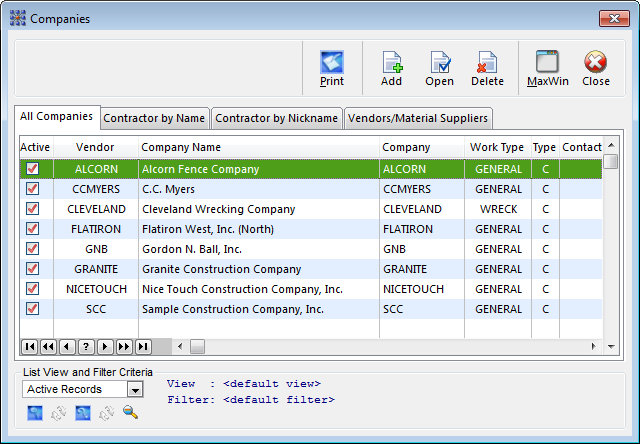The image size is (640, 444).
Task: Toggle Active checkbox for Alcorn Fence Company
Action: (33, 169)
